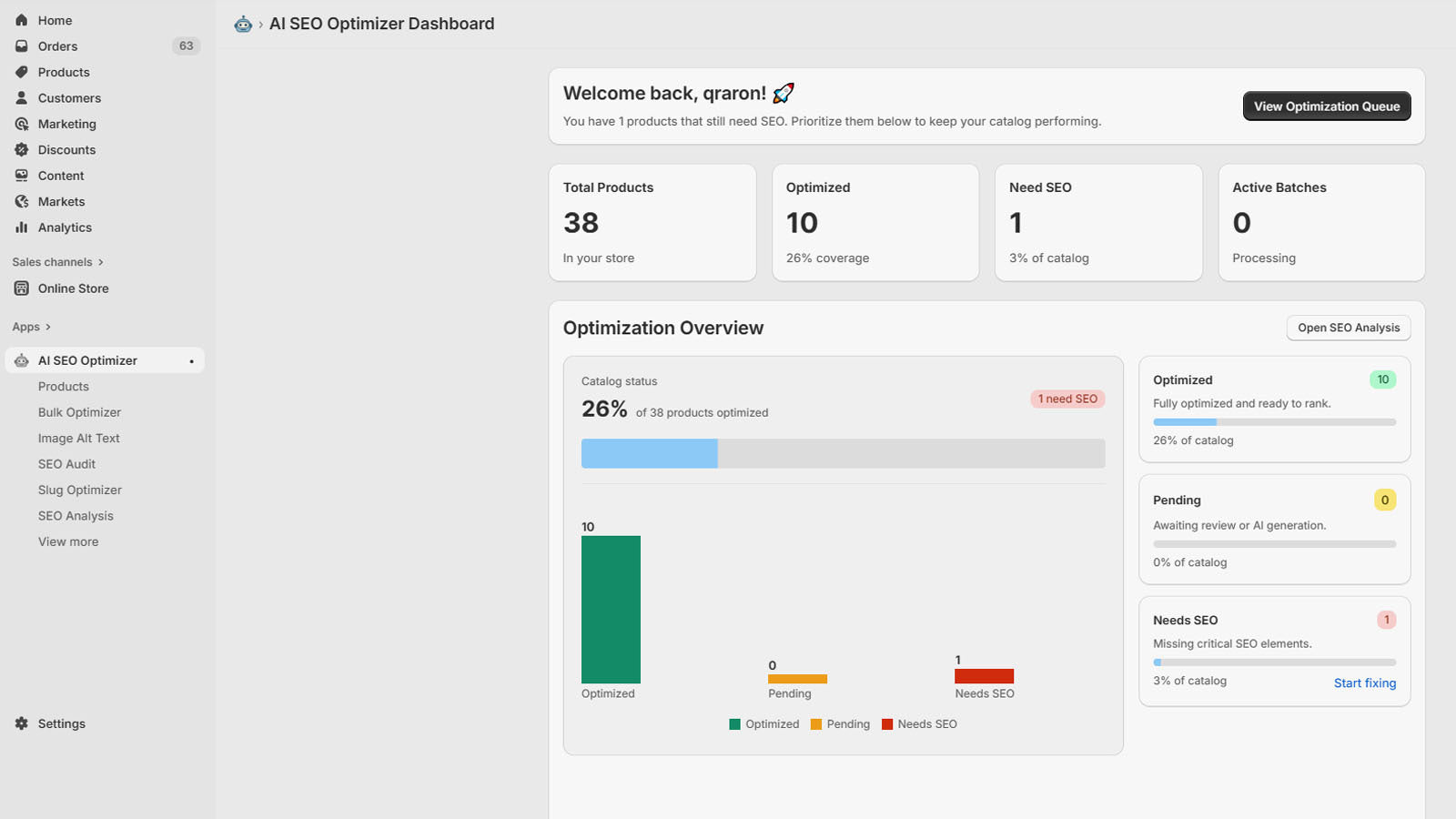1456x819 pixels.
Task: Click the robot icon in the breadcrumb
Action: click(x=243, y=25)
